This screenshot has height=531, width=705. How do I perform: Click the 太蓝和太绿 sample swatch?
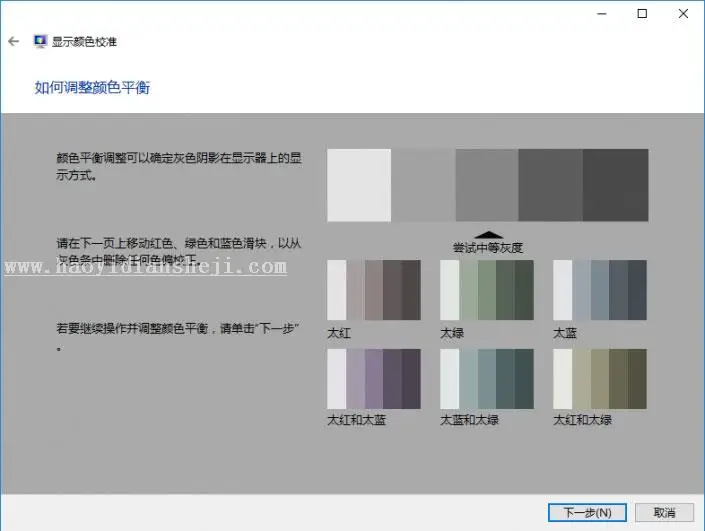coord(487,379)
